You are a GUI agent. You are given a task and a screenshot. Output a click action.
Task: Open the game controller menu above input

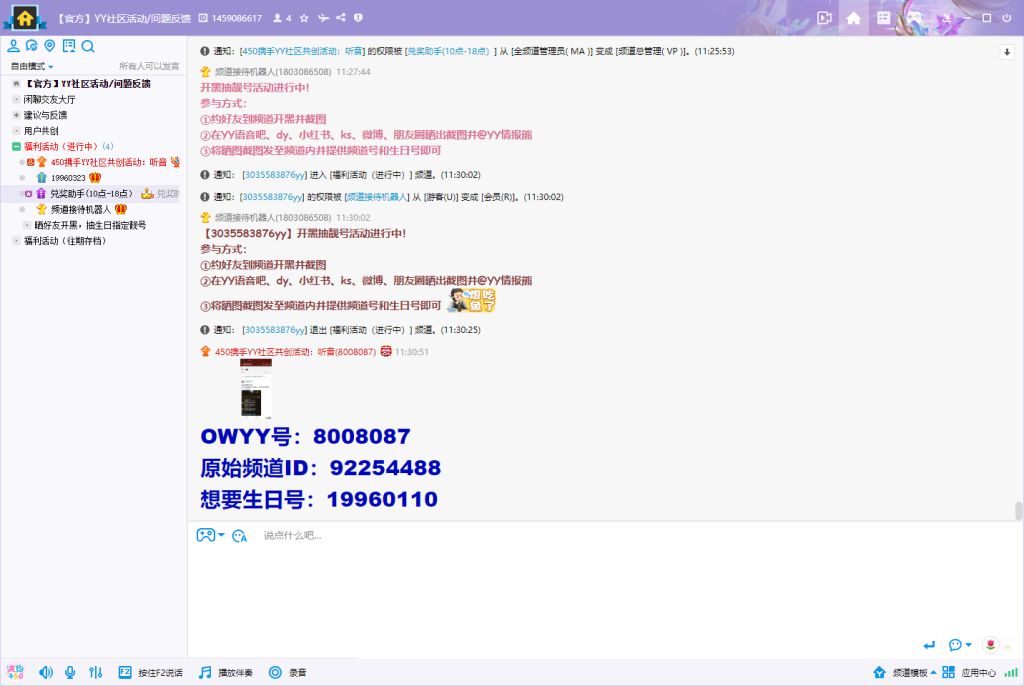click(210, 535)
